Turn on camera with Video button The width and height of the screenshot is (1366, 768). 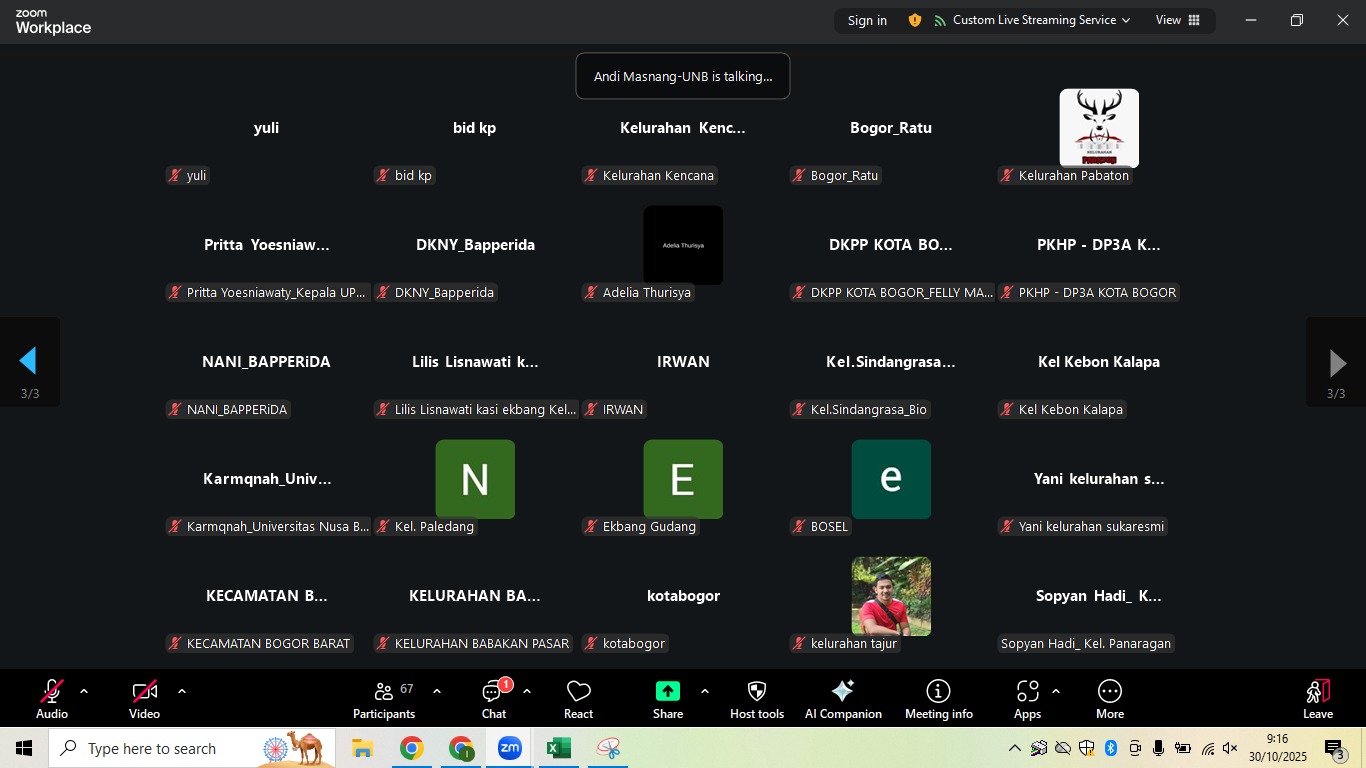[x=145, y=699]
